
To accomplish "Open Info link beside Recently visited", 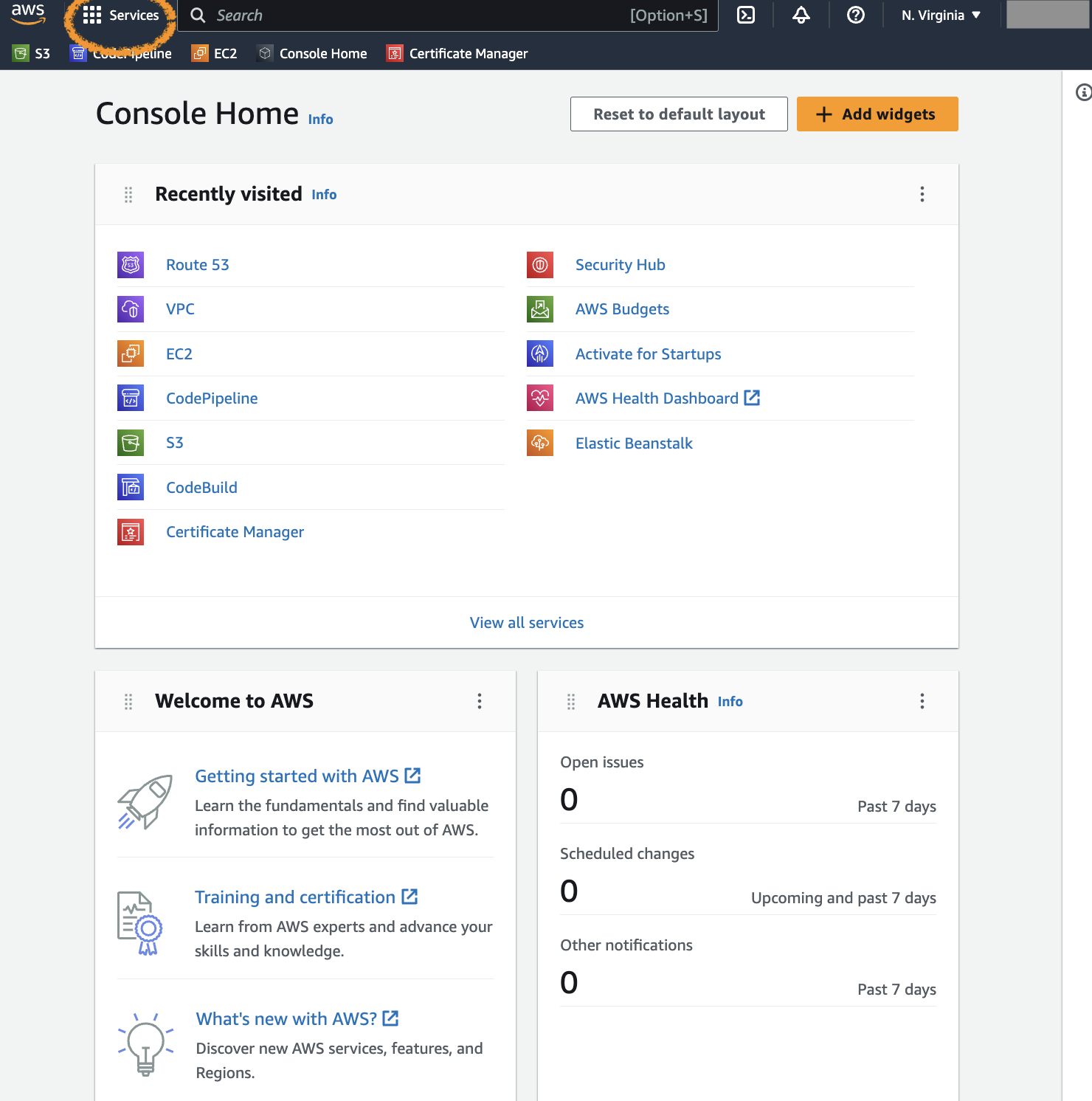I will (x=324, y=195).
